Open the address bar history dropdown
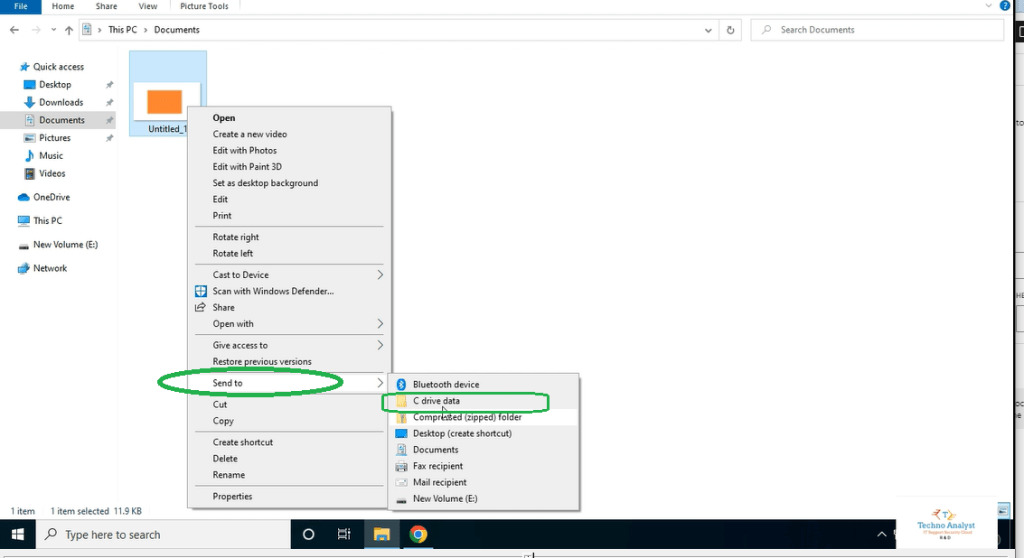Screen dimensions: 1024x558 [x=710, y=30]
